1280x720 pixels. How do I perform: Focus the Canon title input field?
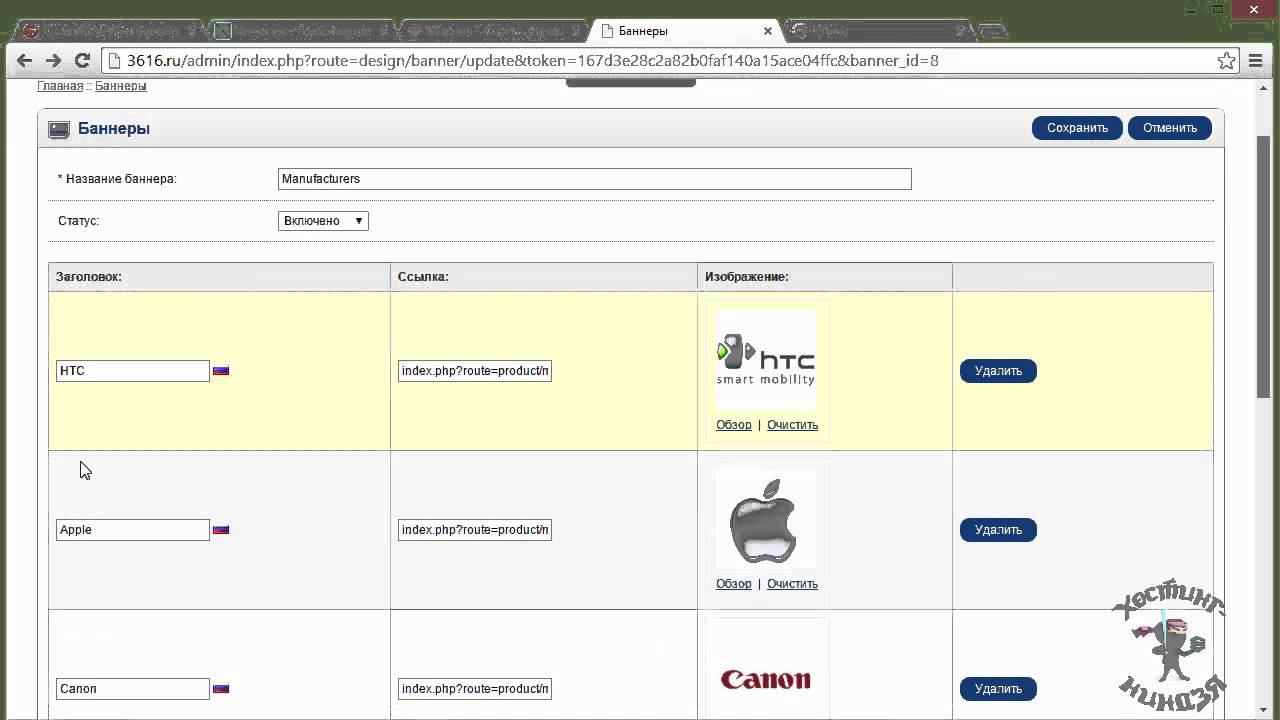pyautogui.click(x=133, y=689)
